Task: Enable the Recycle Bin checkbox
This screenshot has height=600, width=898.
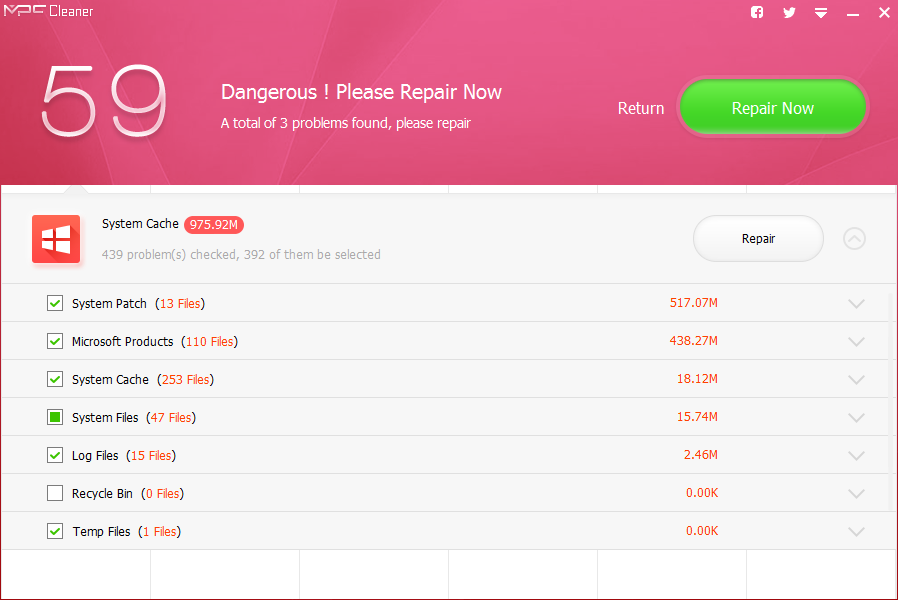Action: tap(55, 493)
